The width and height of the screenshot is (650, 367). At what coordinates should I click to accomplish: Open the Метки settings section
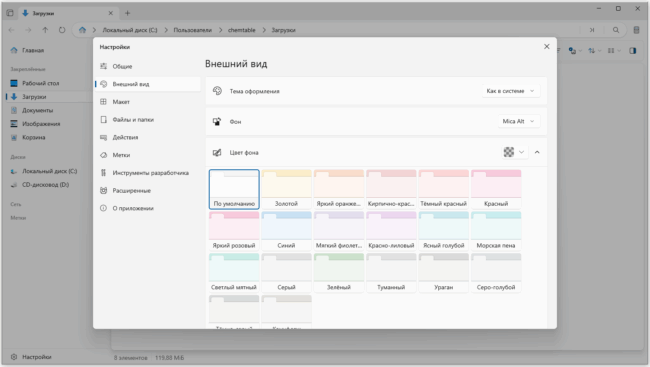click(x=147, y=155)
